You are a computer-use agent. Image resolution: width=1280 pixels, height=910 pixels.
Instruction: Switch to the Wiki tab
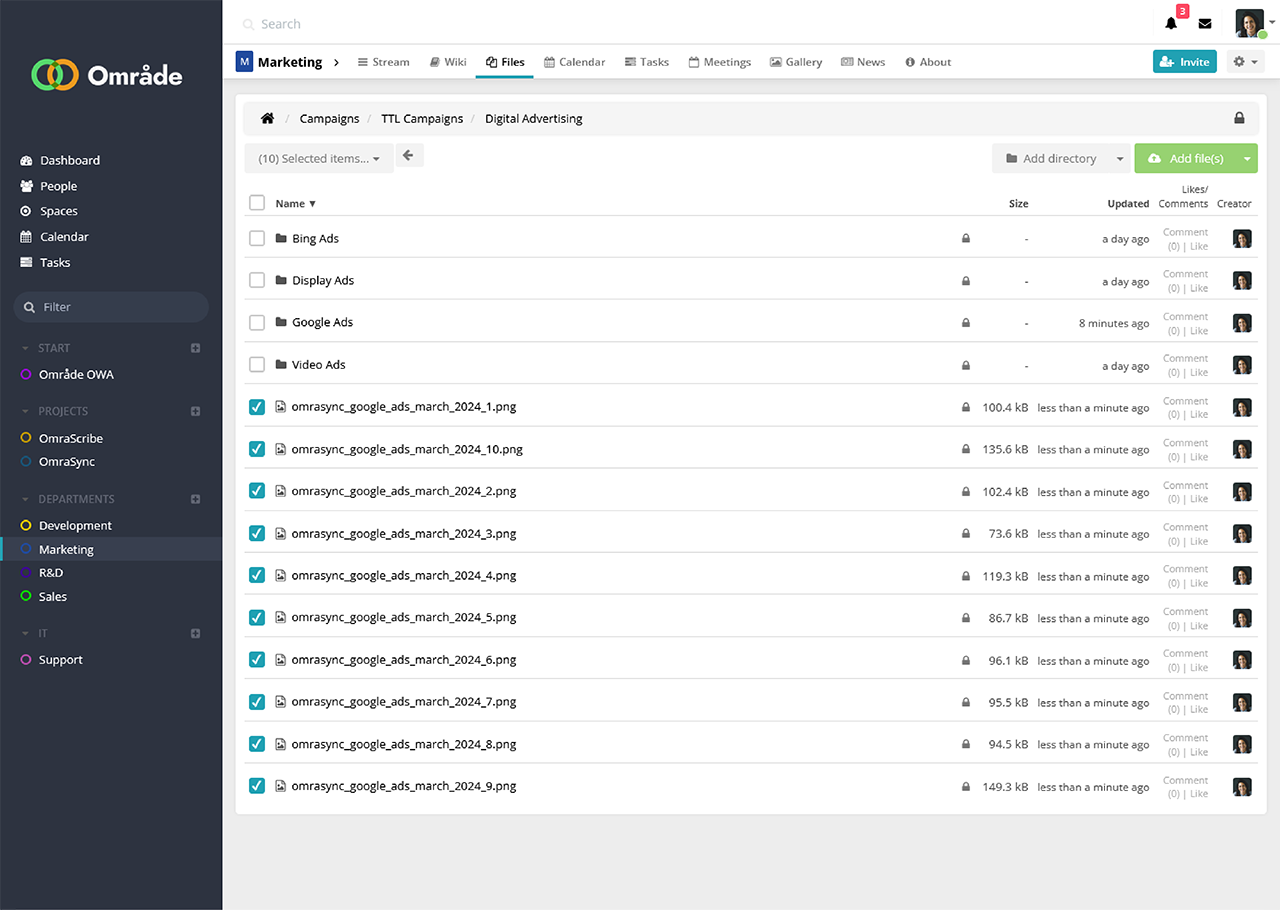pos(447,62)
